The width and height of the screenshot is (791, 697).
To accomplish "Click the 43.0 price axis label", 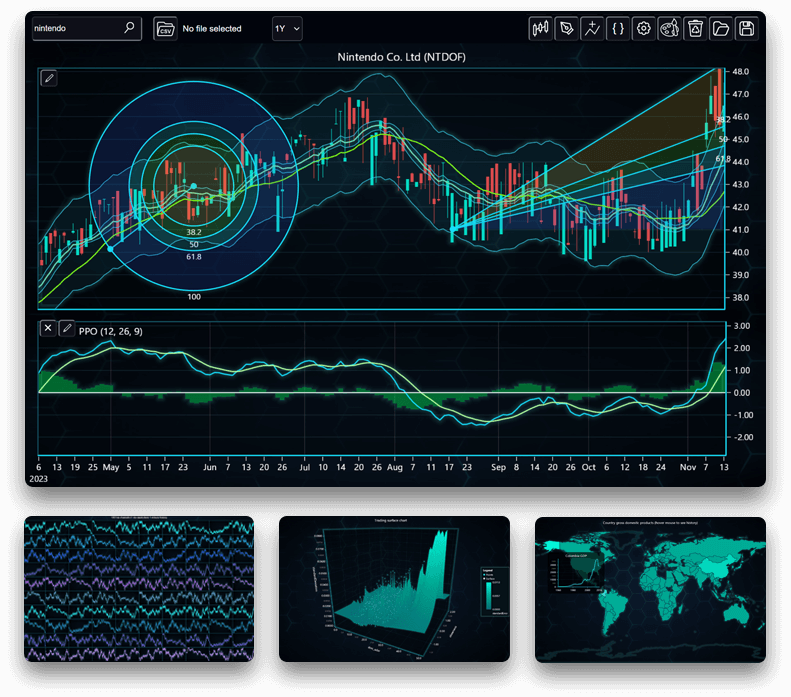I will [741, 185].
